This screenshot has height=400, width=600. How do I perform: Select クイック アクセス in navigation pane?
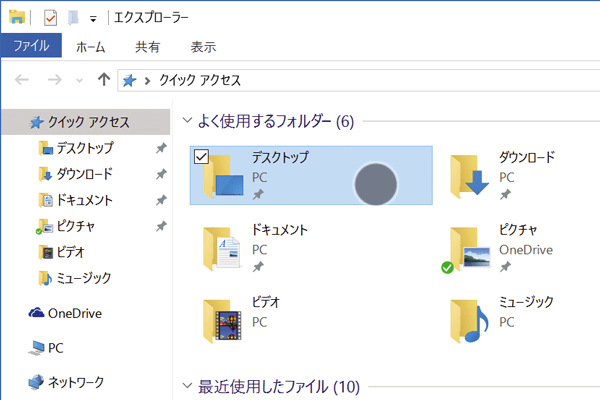(86, 122)
